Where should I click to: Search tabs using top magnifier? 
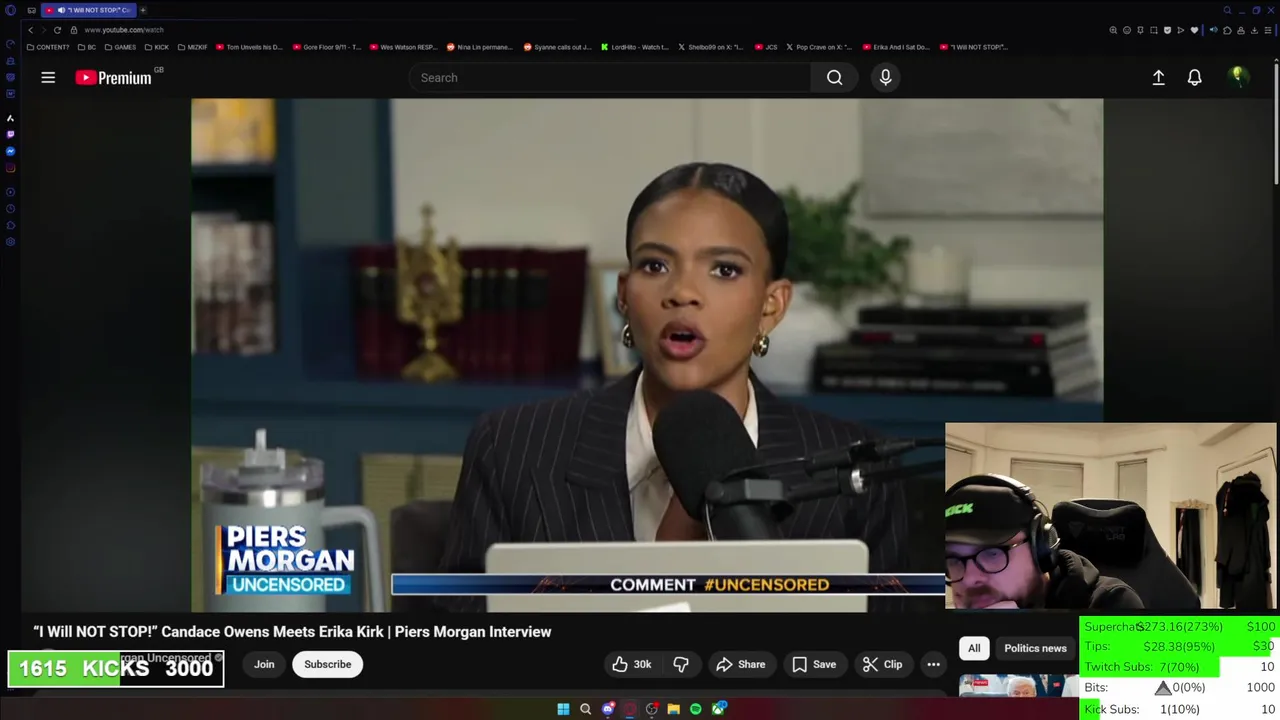pos(1227,10)
